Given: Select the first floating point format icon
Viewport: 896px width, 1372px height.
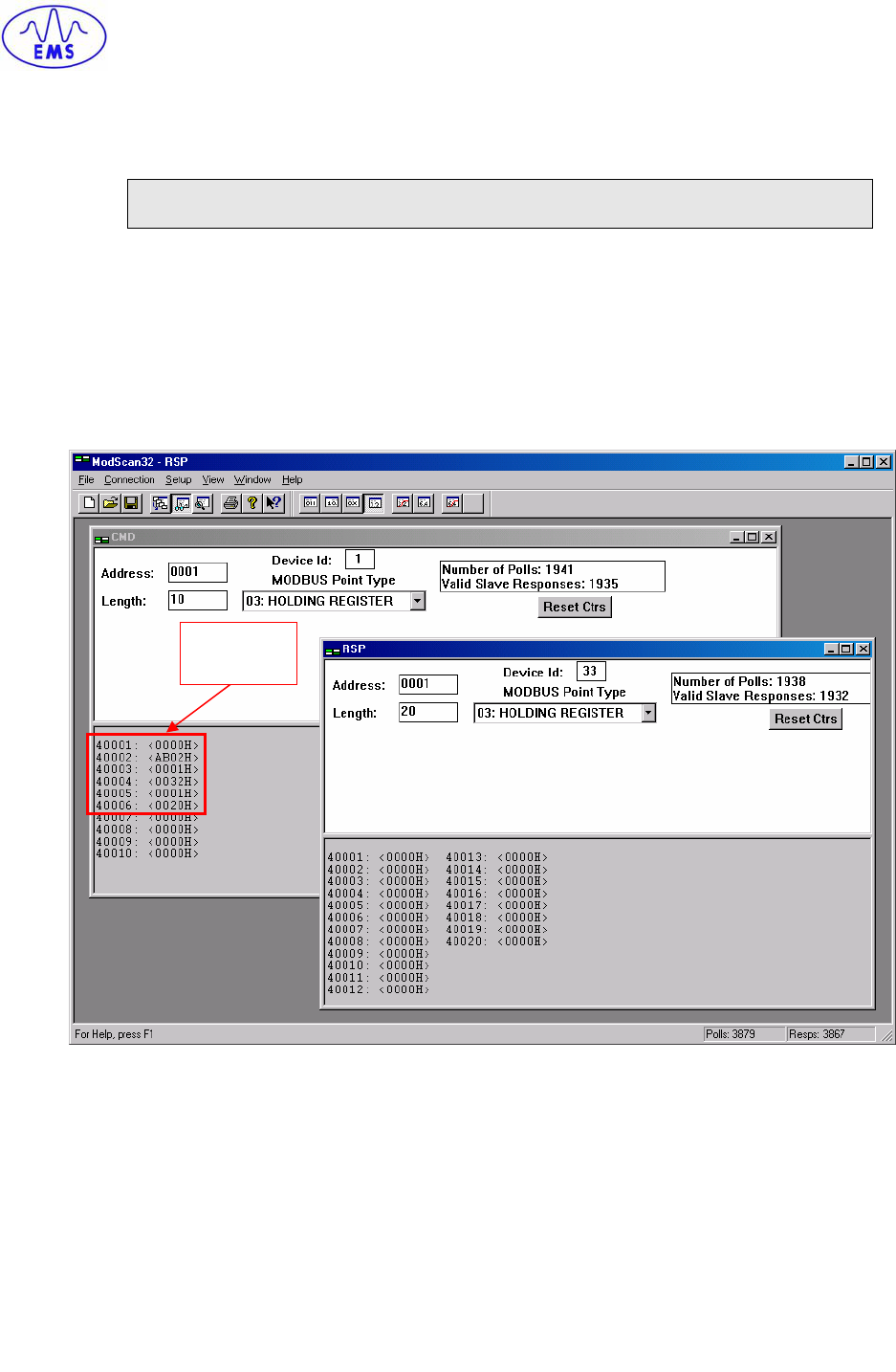Looking at the screenshot, I should [403, 502].
